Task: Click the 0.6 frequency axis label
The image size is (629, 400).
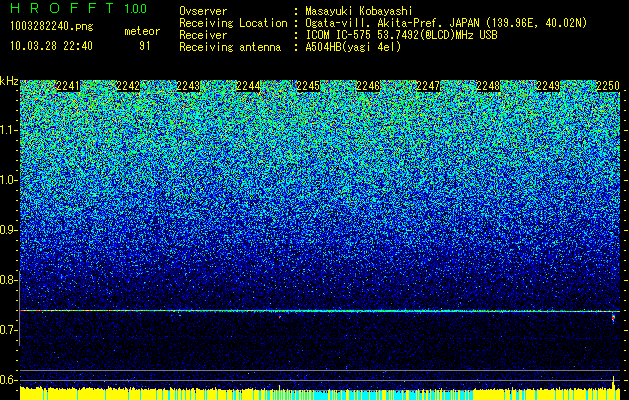Action: [x=8, y=380]
